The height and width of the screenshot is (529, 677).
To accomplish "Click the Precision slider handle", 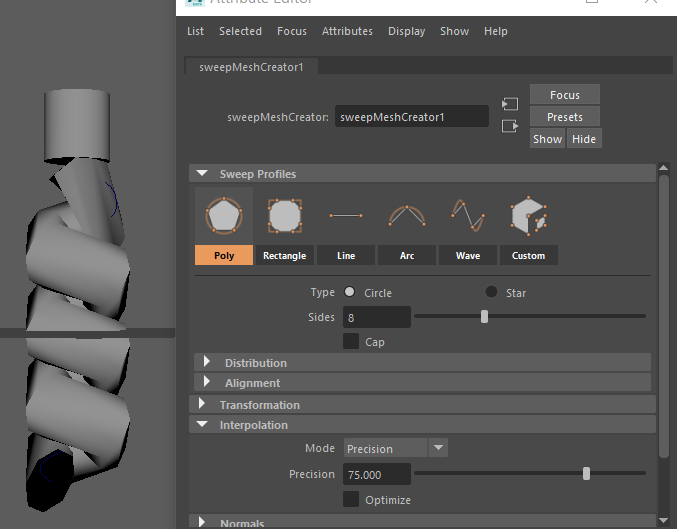I will click(586, 474).
